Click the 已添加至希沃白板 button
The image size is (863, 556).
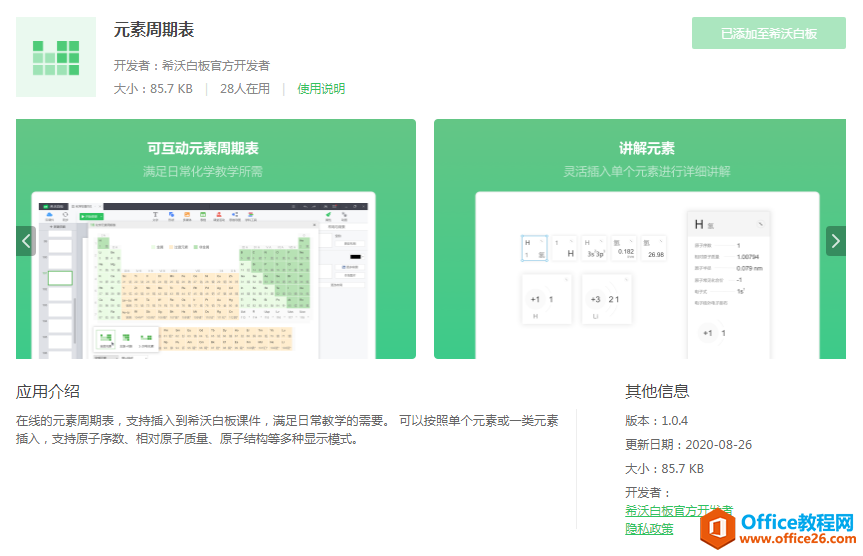(x=768, y=33)
